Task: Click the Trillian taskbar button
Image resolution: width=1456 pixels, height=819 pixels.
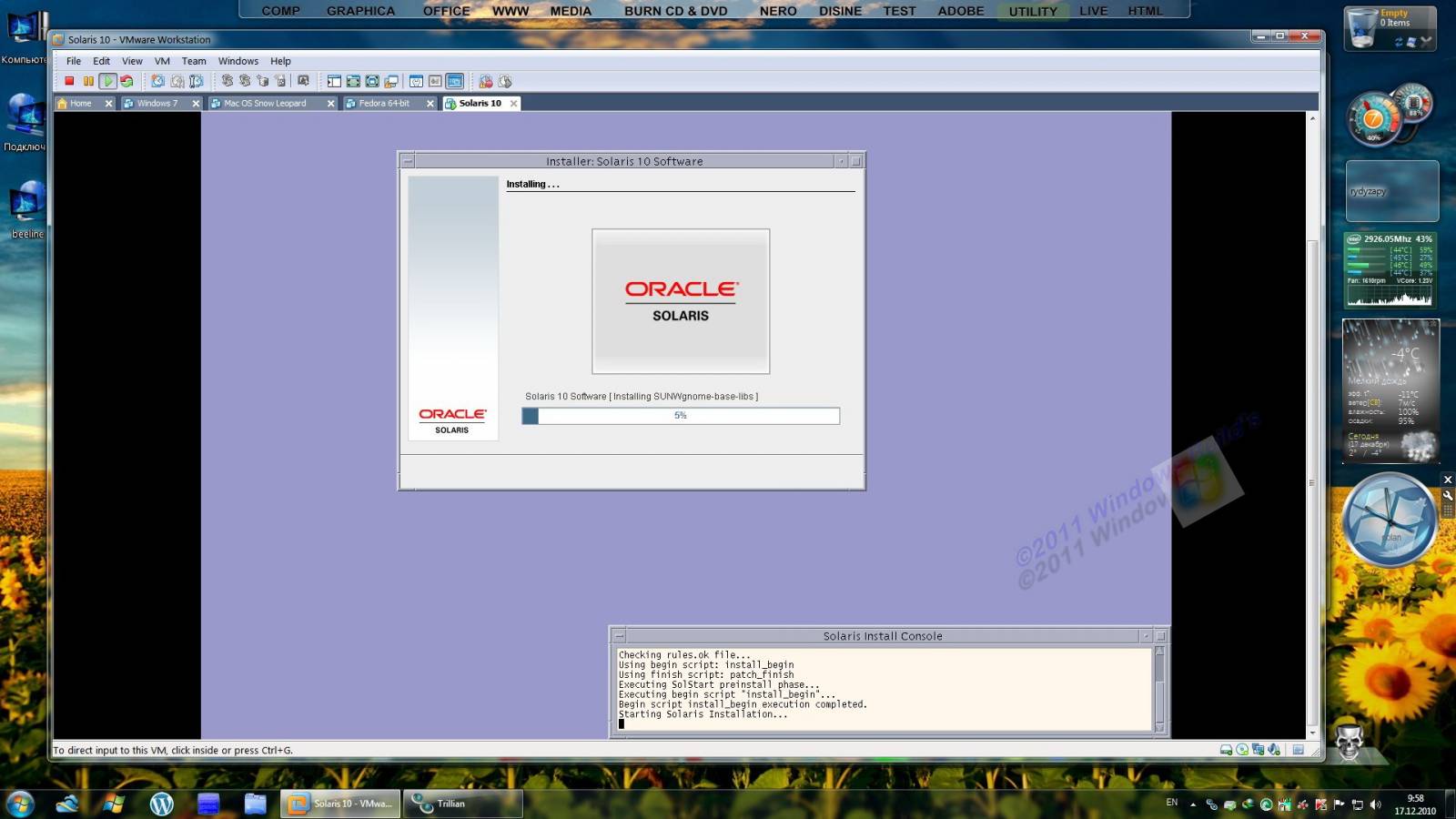Action: pyautogui.click(x=462, y=804)
